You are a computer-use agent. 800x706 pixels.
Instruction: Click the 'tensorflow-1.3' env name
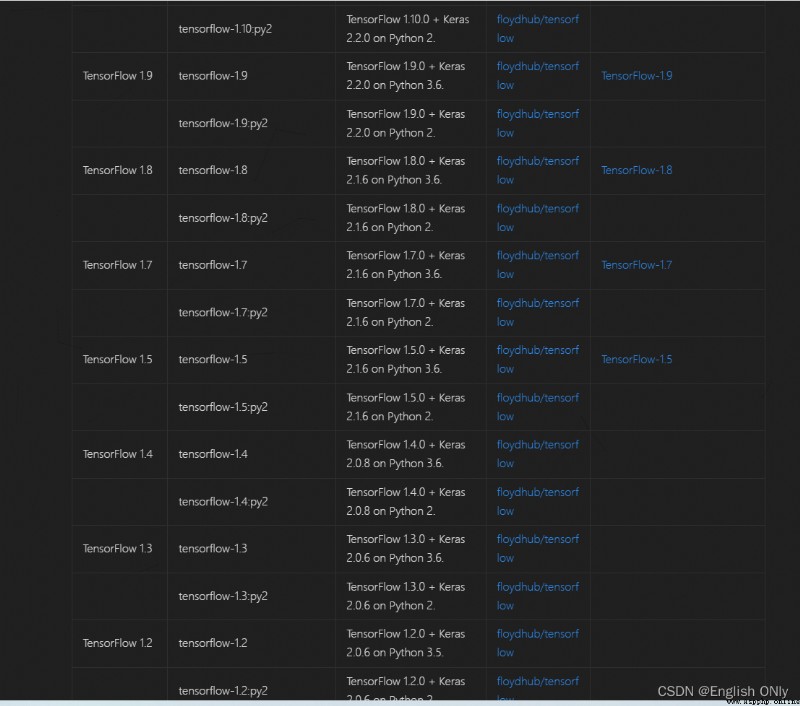[213, 549]
